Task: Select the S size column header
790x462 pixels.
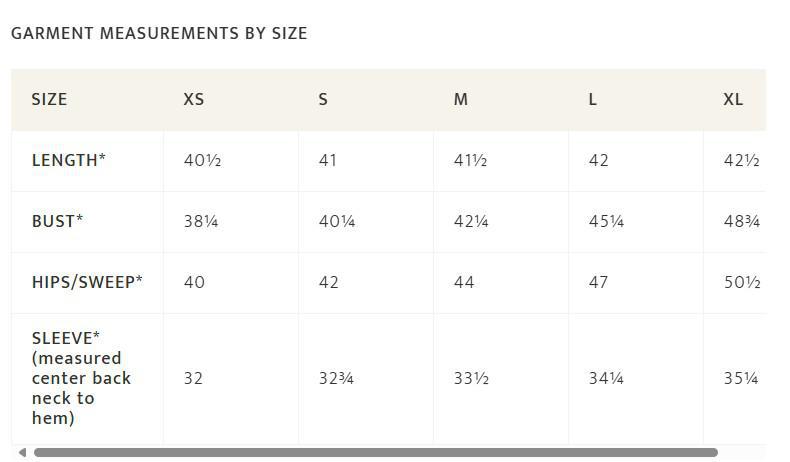Action: pos(323,100)
